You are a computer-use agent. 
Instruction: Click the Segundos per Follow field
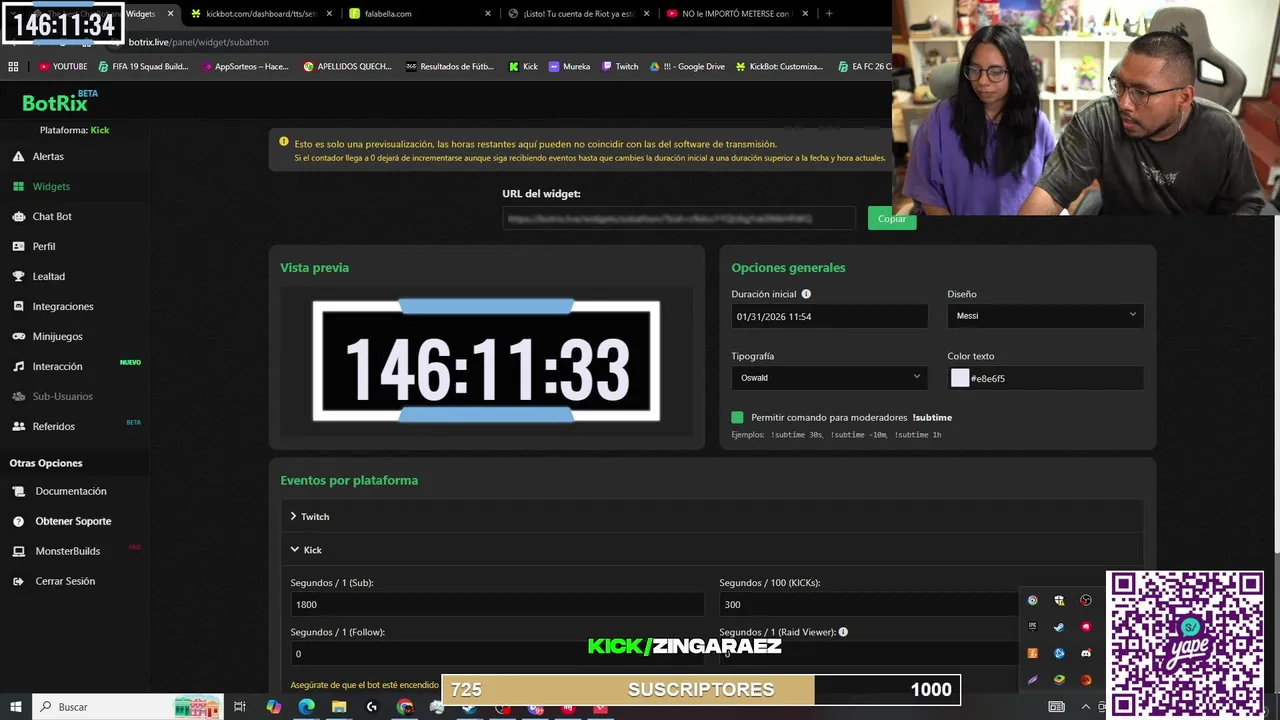click(x=497, y=654)
